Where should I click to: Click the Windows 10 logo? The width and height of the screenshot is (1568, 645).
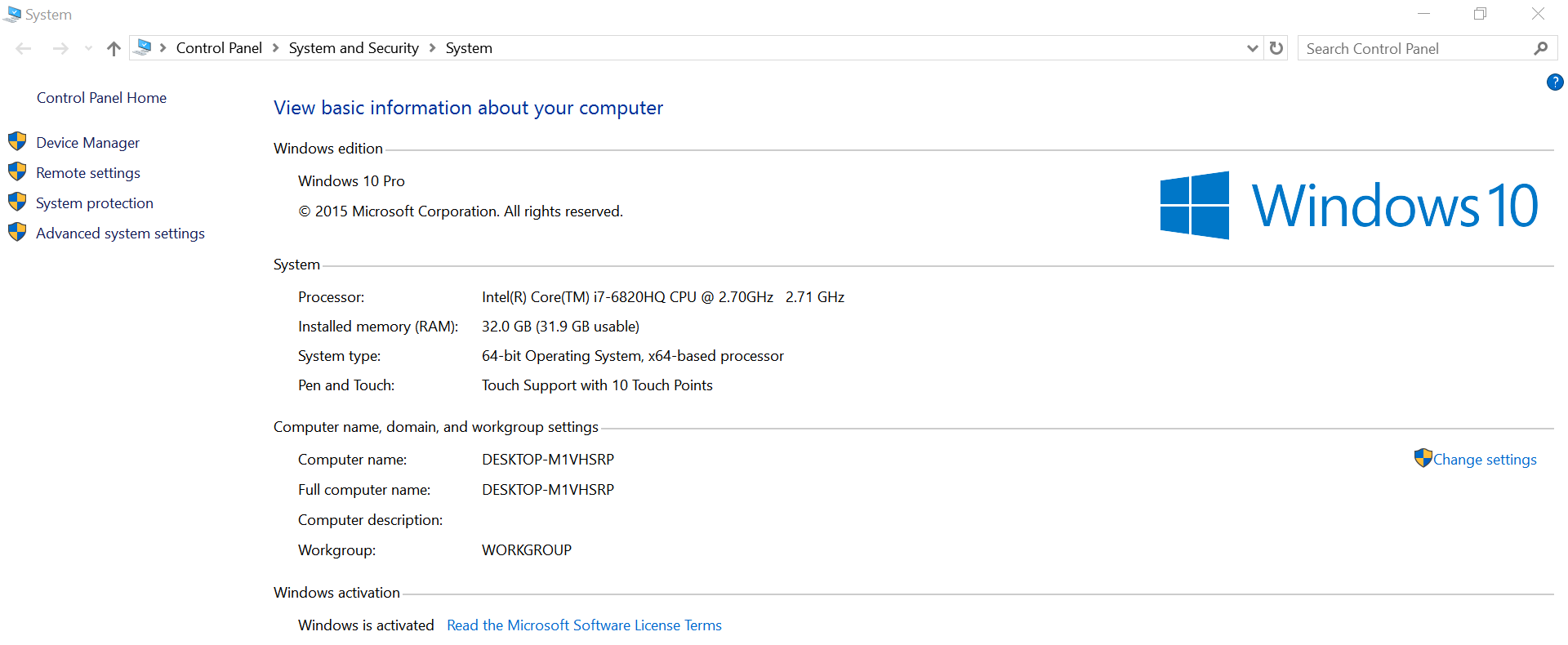pyautogui.click(x=1349, y=205)
